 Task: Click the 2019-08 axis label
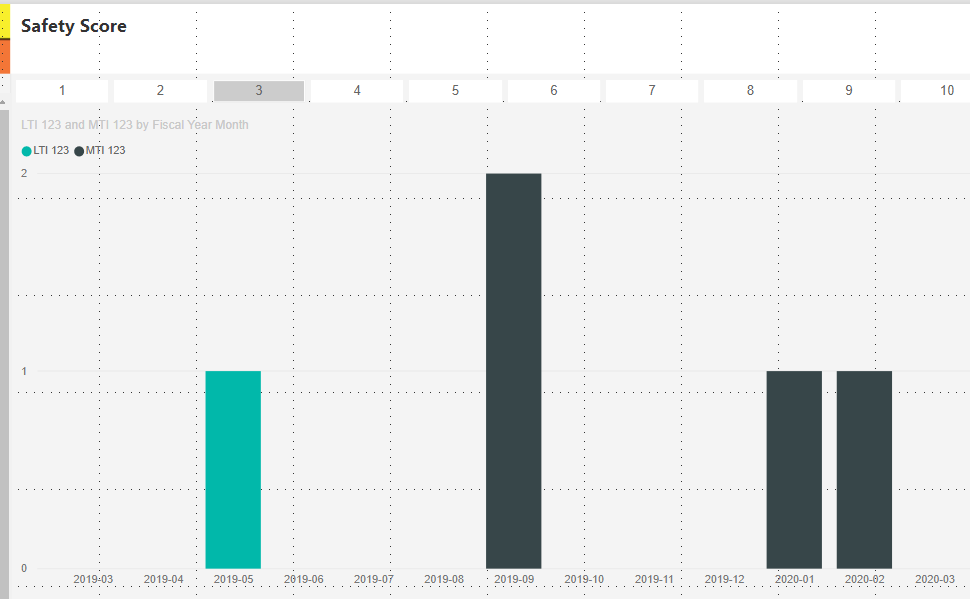click(x=444, y=579)
